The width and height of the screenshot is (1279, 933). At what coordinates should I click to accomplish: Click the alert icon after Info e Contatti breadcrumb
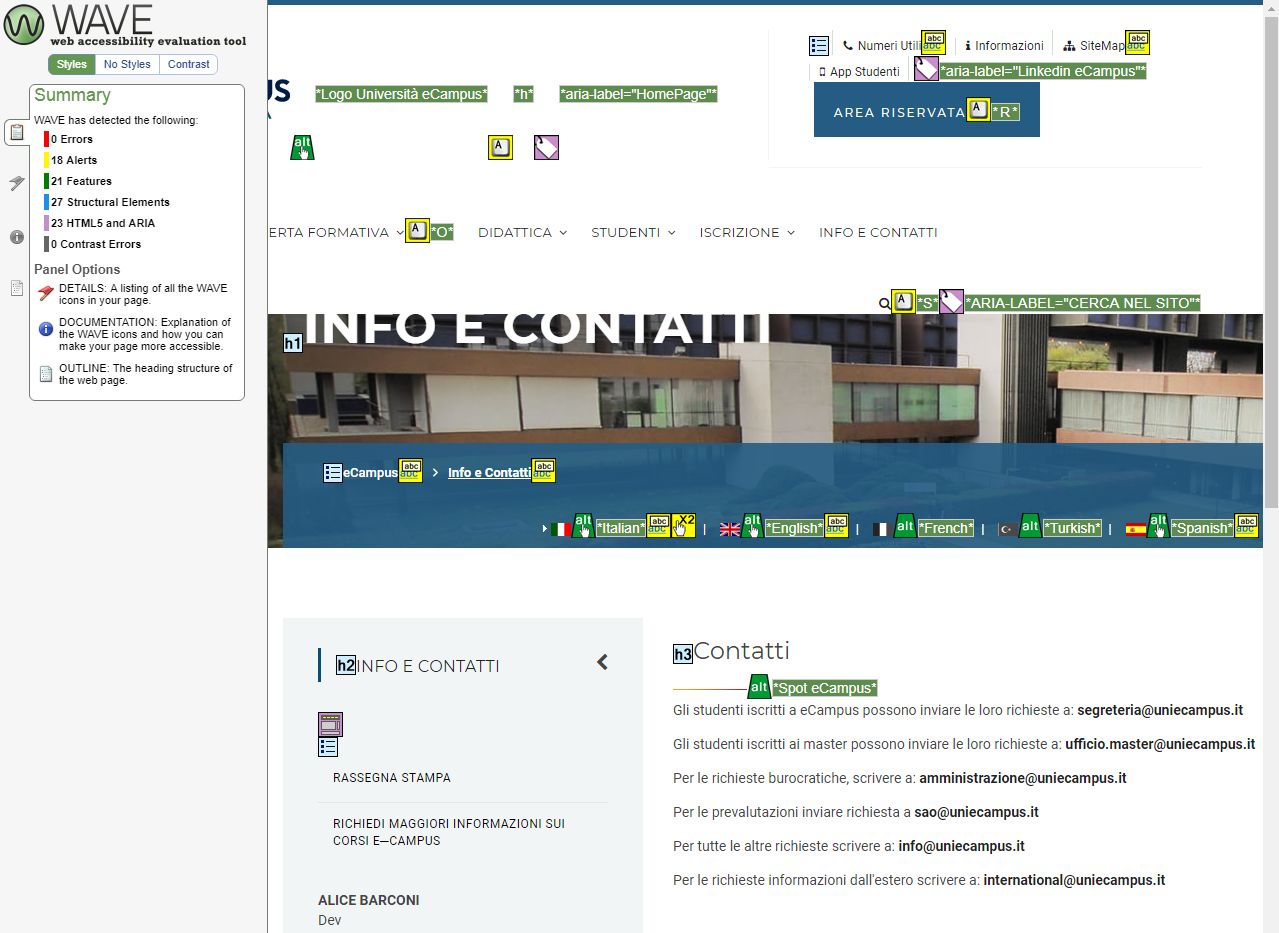click(543, 470)
